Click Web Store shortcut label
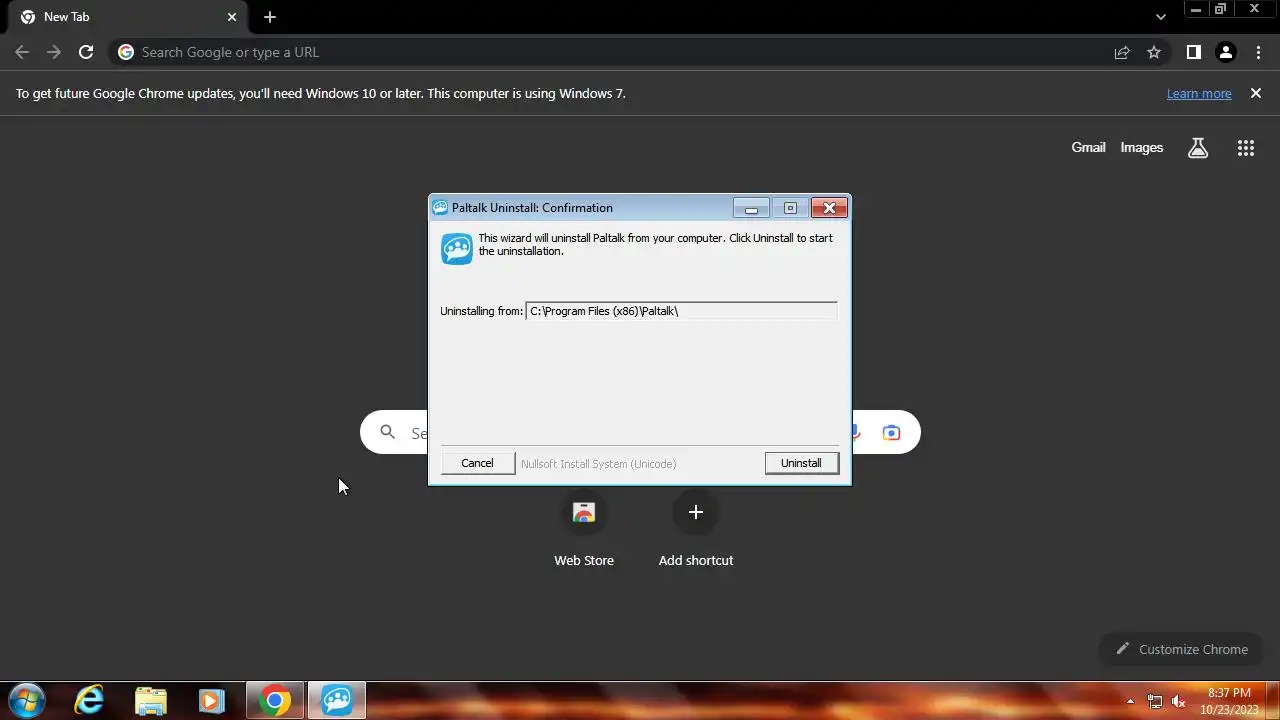Image resolution: width=1280 pixels, height=720 pixels. coord(584,560)
